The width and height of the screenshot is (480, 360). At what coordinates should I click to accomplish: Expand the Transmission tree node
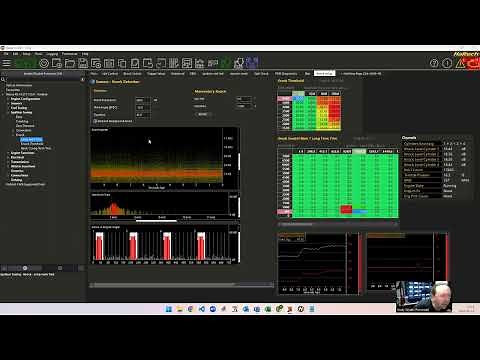pos(8,162)
